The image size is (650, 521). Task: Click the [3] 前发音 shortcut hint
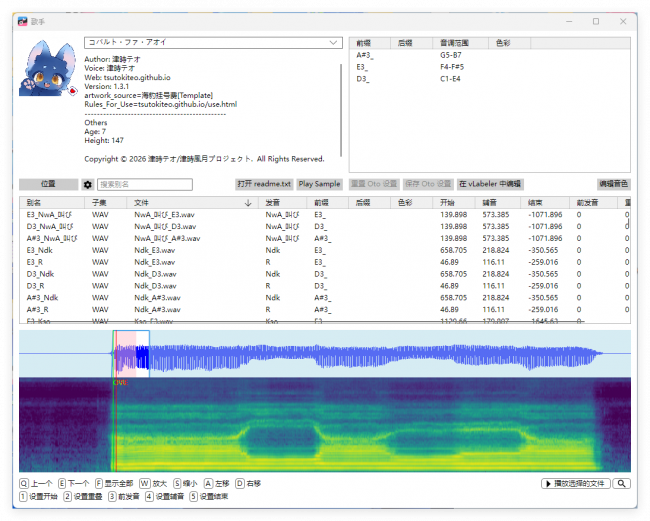(124, 497)
